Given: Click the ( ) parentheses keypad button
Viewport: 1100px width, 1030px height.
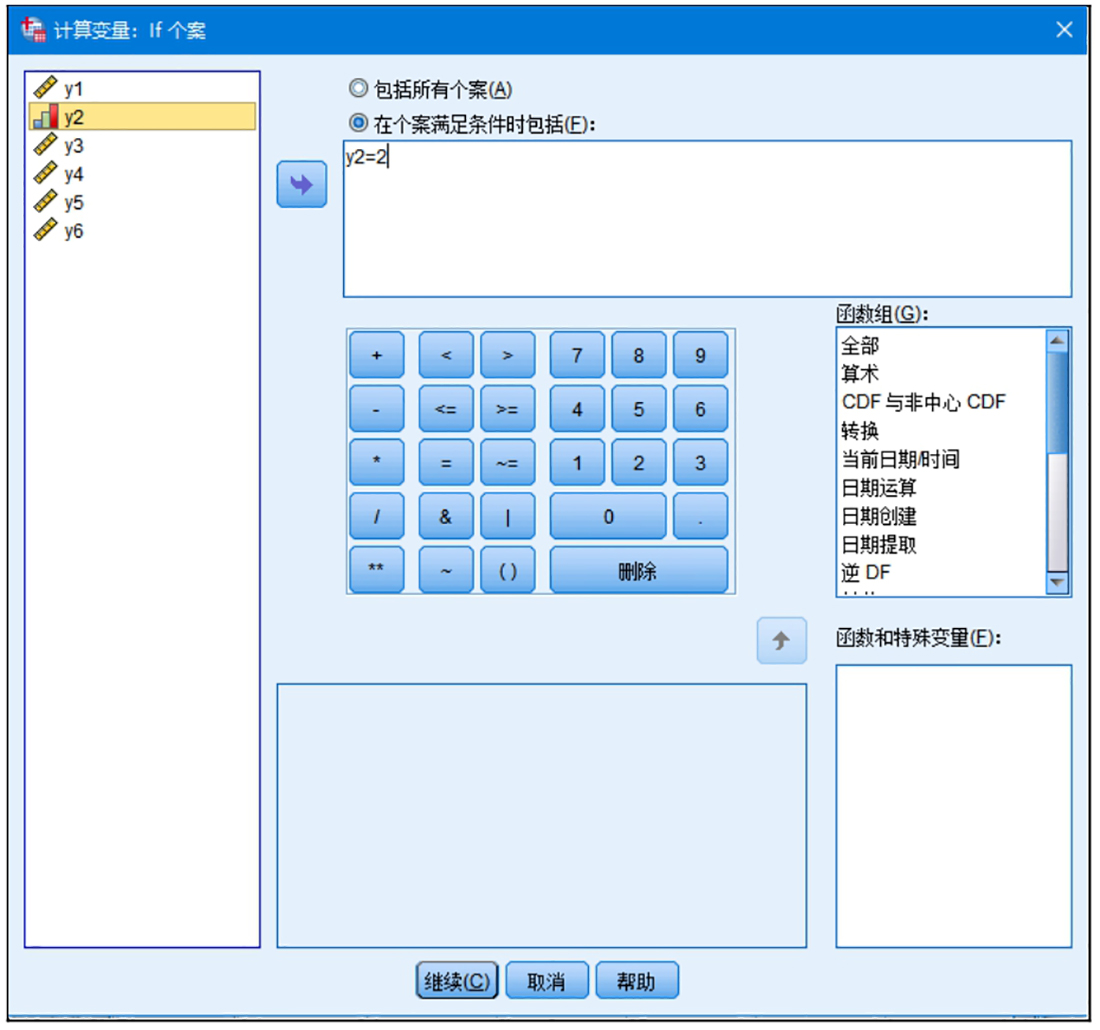Looking at the screenshot, I should click(508, 570).
